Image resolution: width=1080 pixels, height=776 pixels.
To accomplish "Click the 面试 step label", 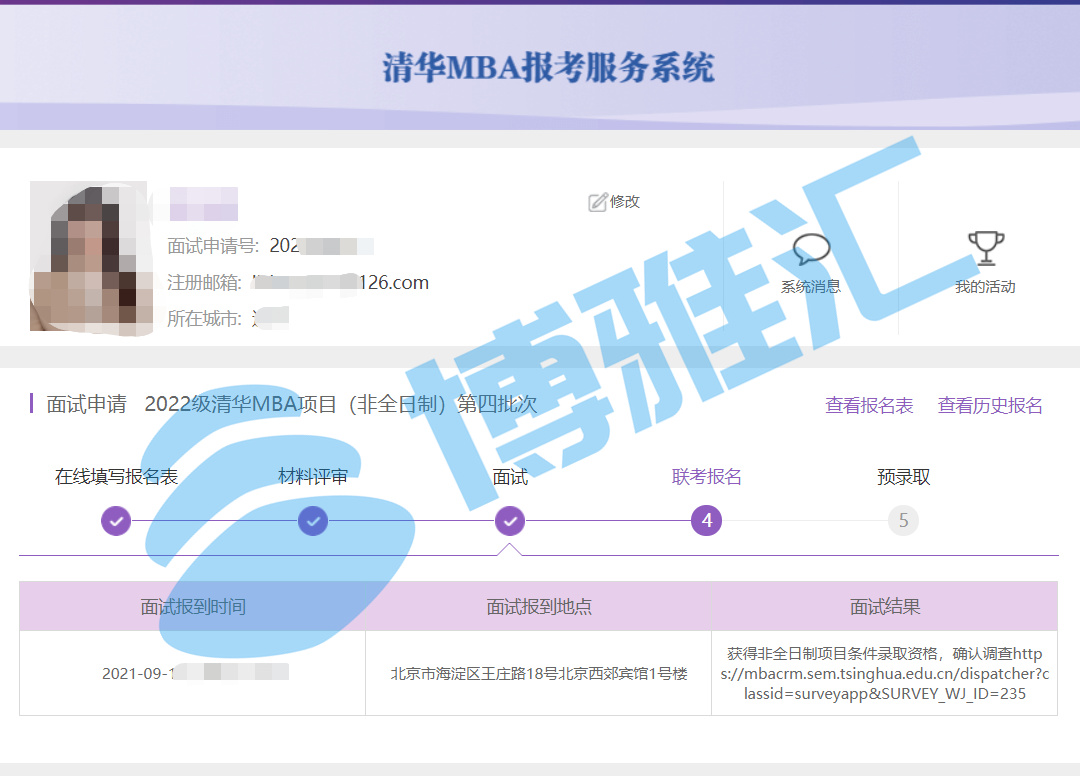I will [510, 476].
